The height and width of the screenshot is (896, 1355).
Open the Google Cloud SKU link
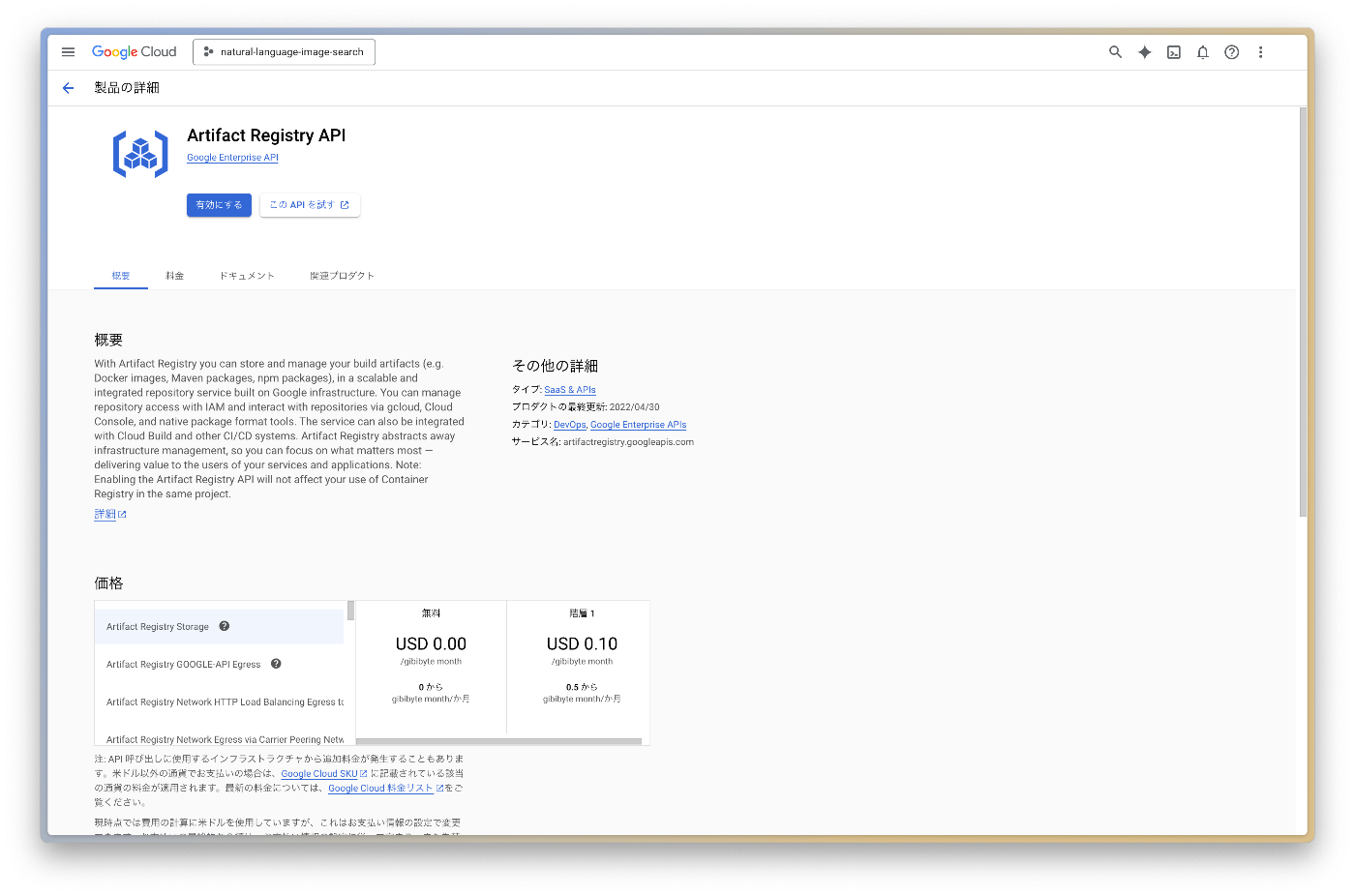click(324, 774)
